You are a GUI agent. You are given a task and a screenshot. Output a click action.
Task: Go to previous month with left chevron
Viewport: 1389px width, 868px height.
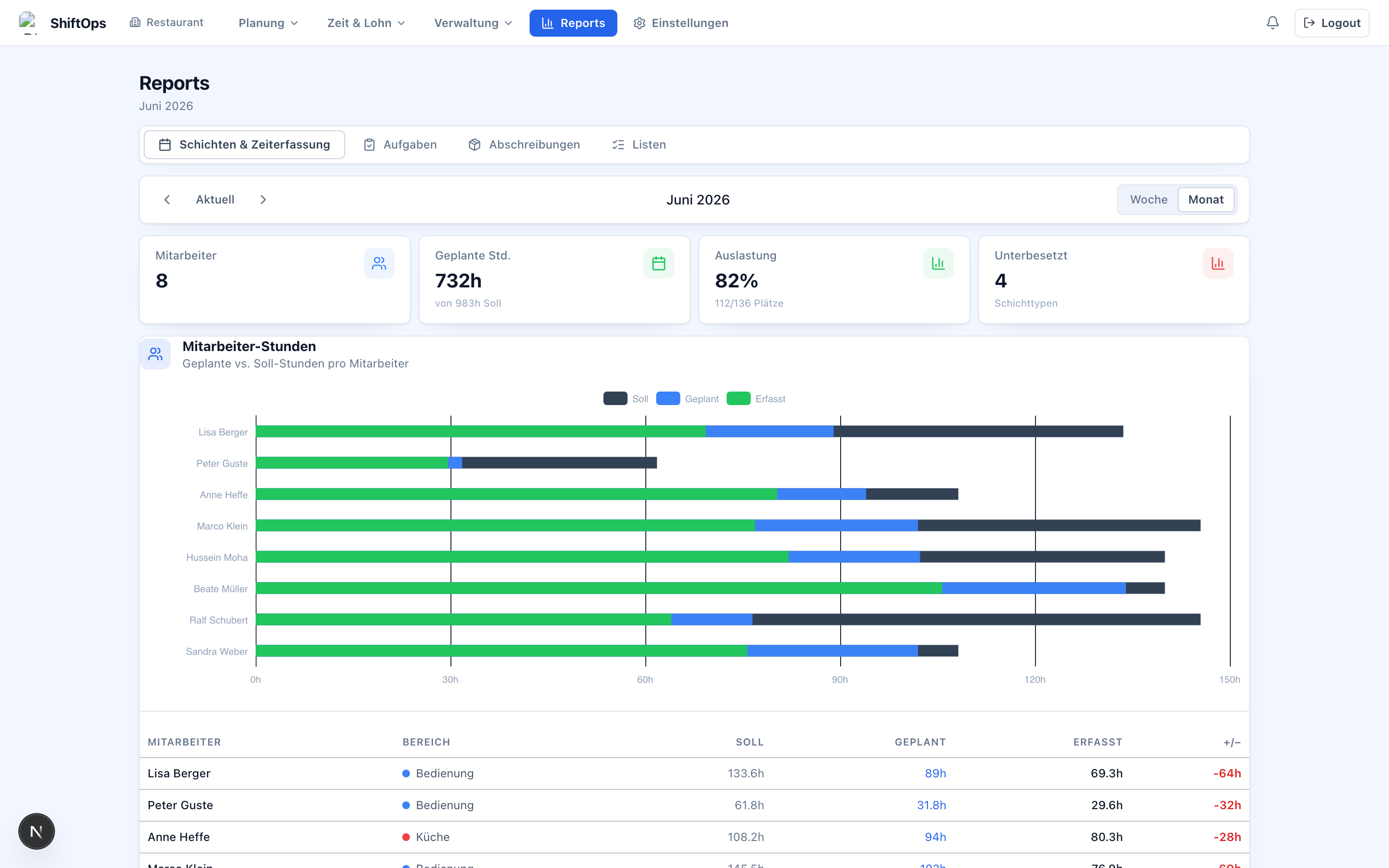[x=167, y=200]
